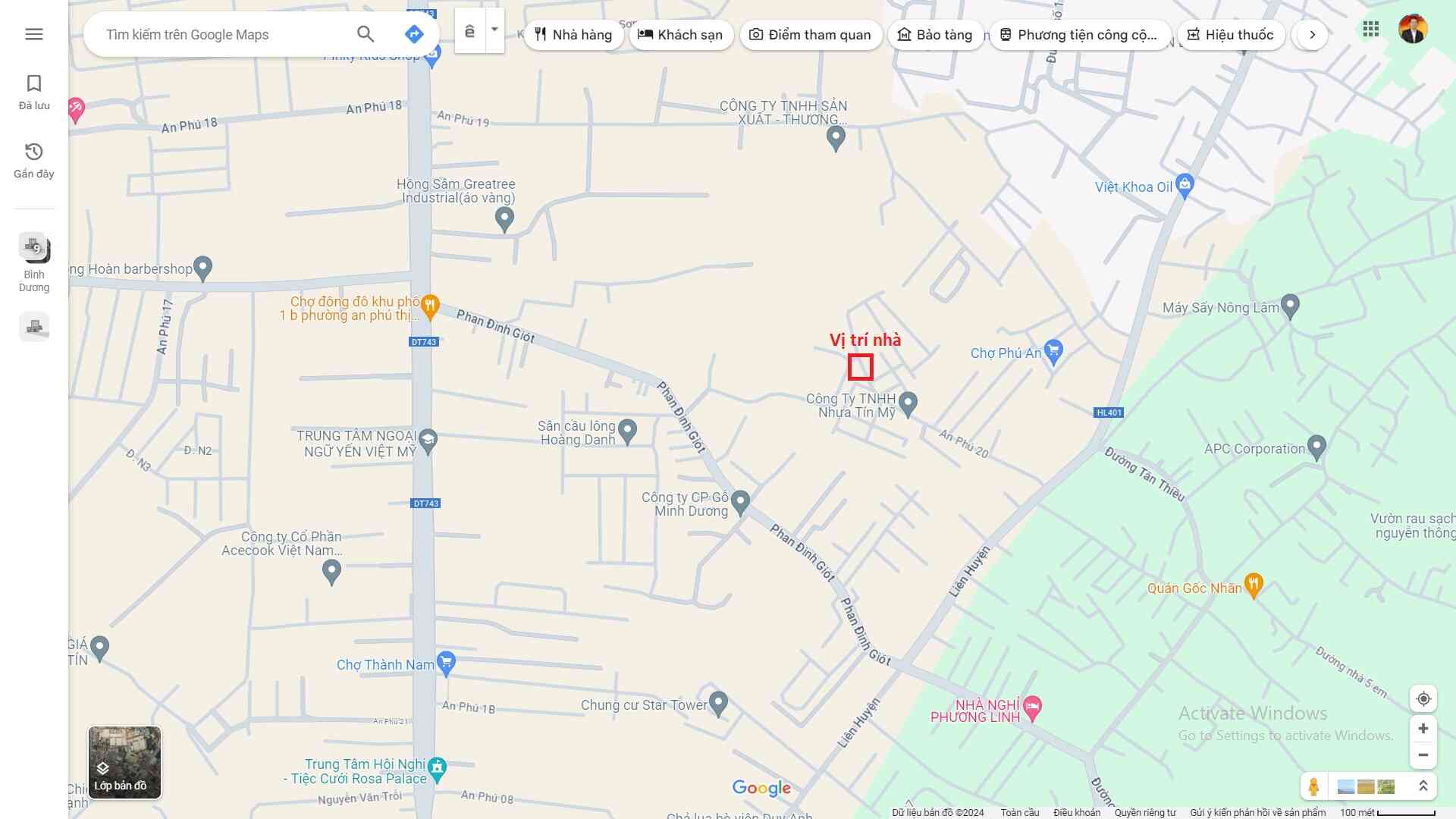Center map on my location
Viewport: 1456px width, 819px height.
[x=1423, y=699]
